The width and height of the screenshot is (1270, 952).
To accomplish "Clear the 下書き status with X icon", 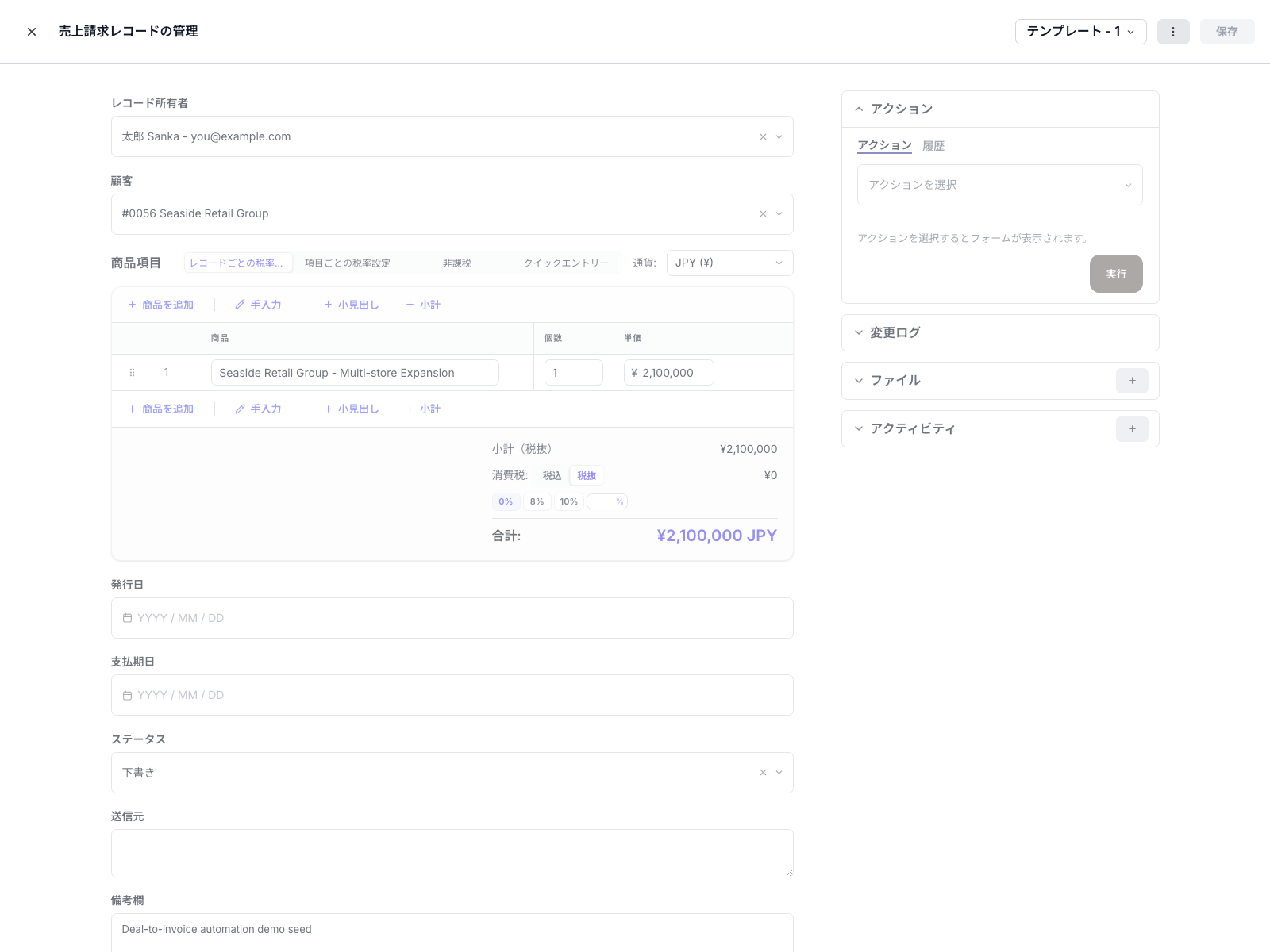I will coord(763,773).
